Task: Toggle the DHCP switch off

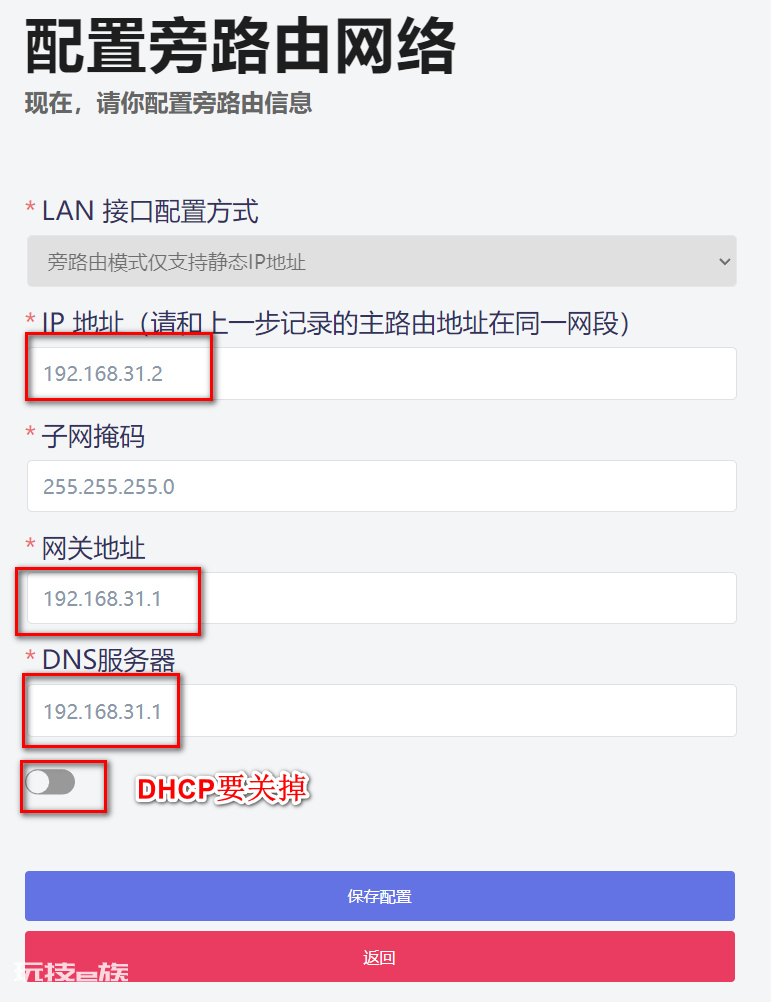Action: (50, 782)
